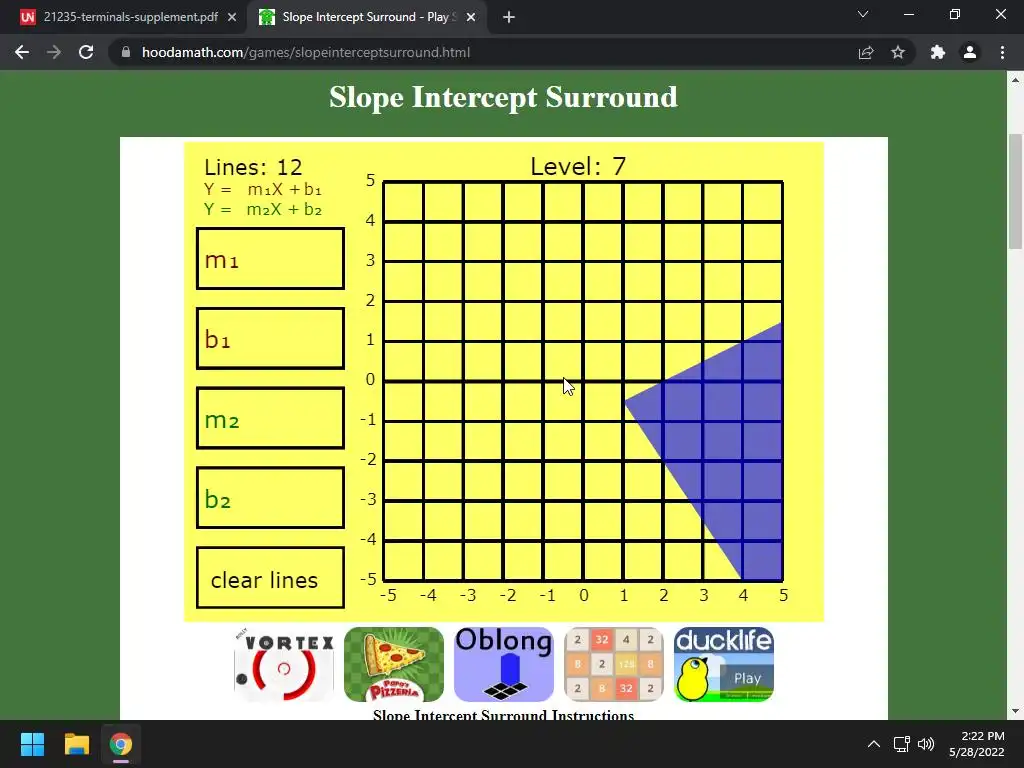Click the Slope Intercept Surround heading

(x=504, y=97)
